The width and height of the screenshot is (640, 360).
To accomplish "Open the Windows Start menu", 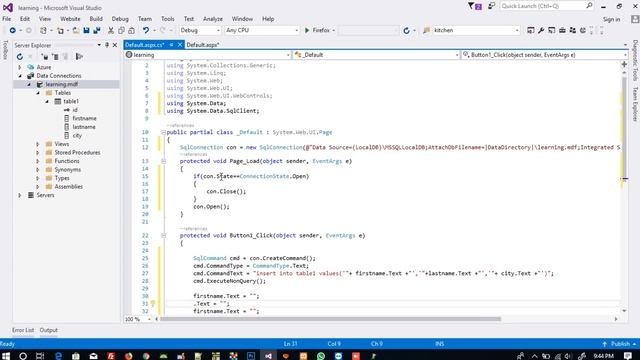I will tap(6, 356).
